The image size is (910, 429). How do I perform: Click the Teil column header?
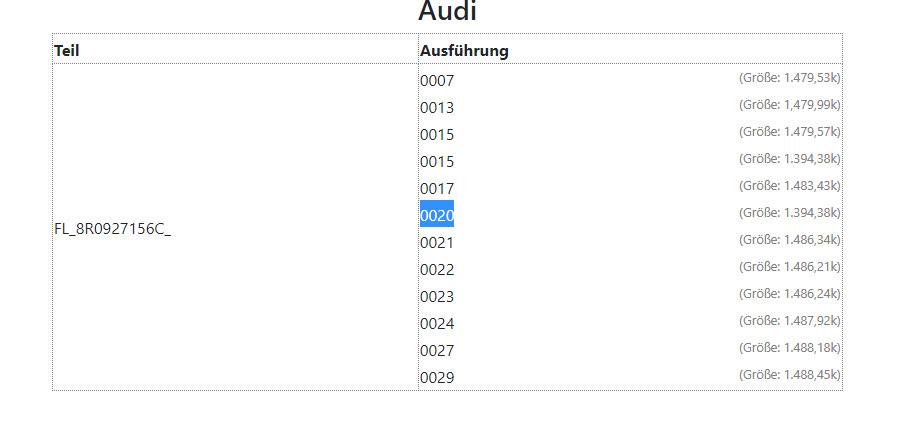[x=67, y=50]
